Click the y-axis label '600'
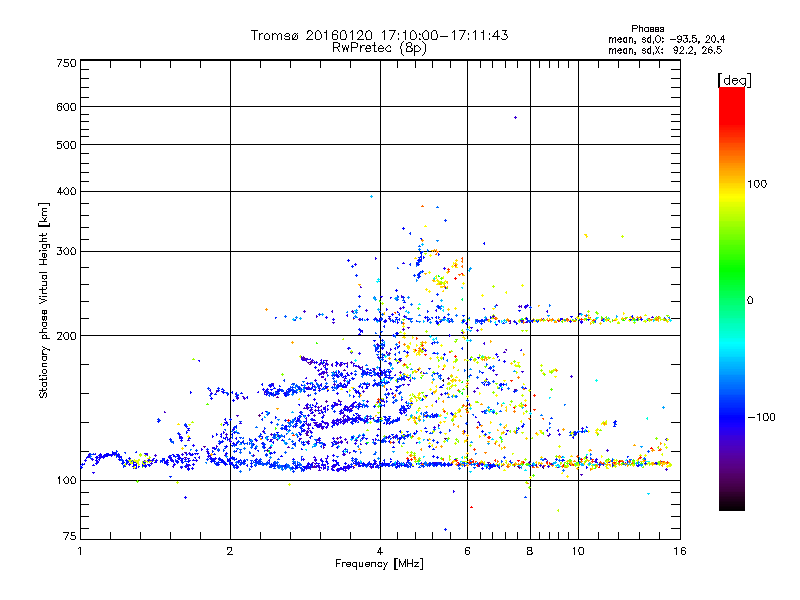800x600 pixels. click(66, 107)
